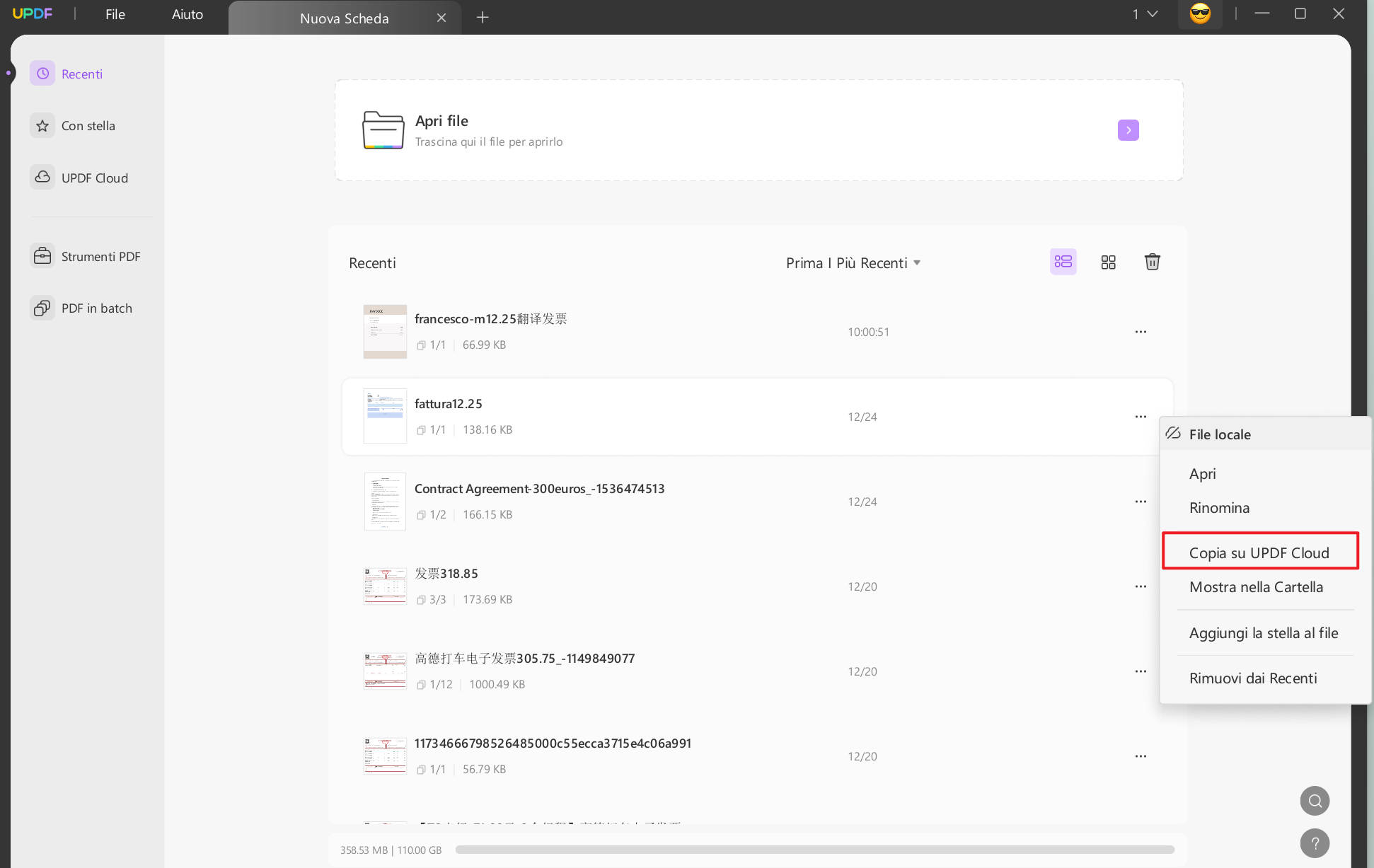Open the user avatar with sunglasses
The image size is (1374, 868).
pos(1200,13)
